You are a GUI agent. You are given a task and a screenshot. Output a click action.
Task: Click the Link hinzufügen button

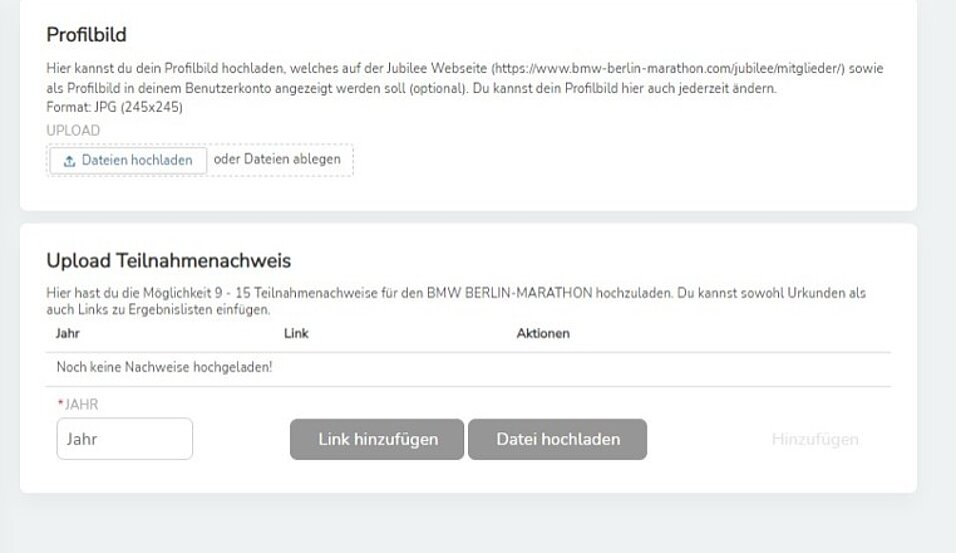coord(377,439)
